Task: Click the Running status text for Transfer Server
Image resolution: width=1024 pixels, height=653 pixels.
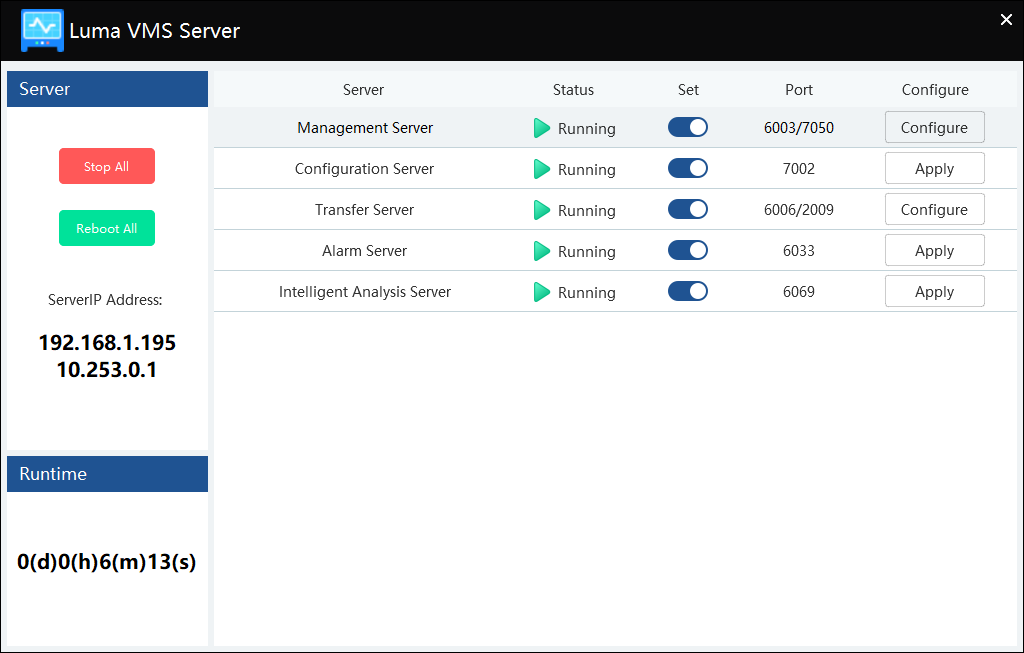Action: 586,211
